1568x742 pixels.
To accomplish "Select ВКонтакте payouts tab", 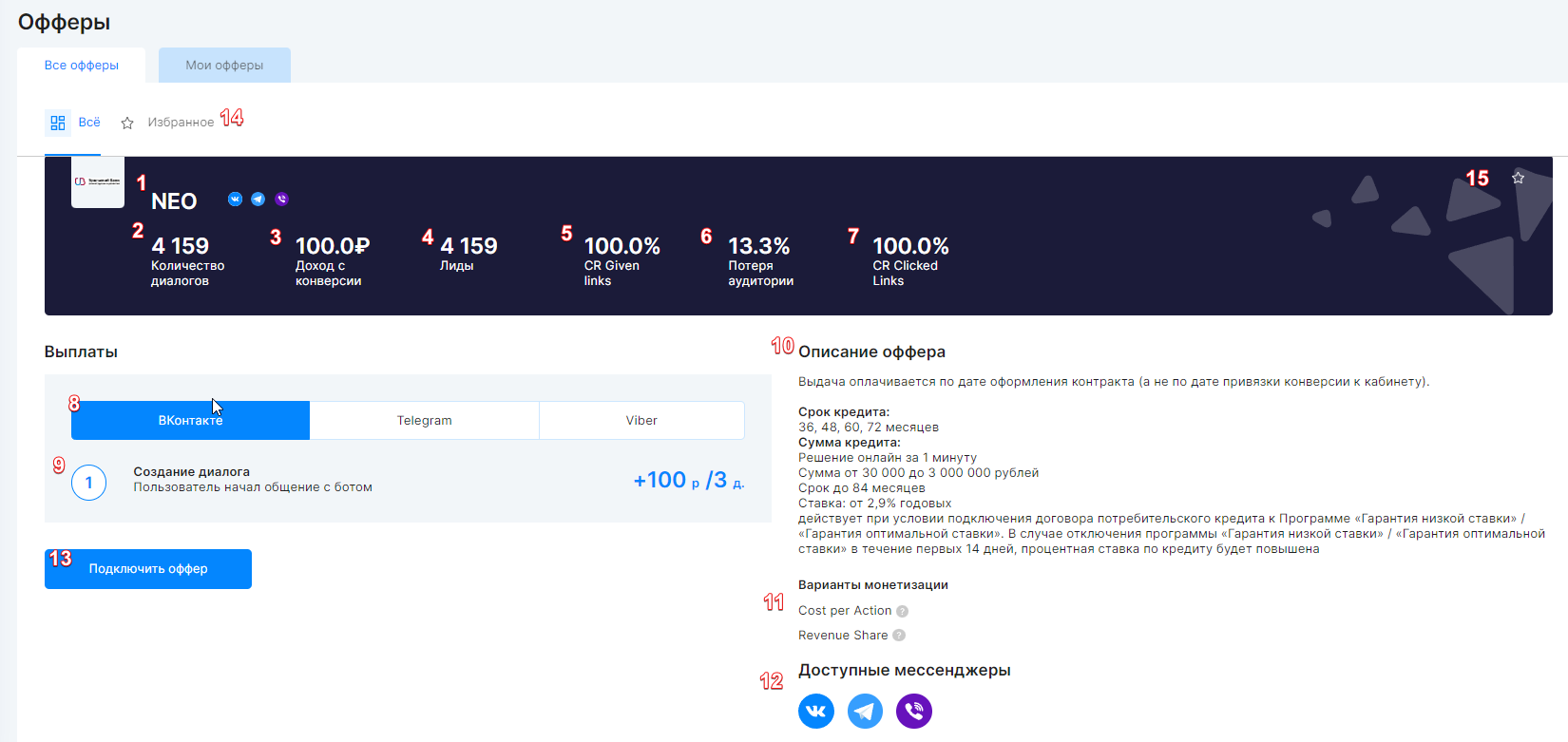I will [190, 420].
